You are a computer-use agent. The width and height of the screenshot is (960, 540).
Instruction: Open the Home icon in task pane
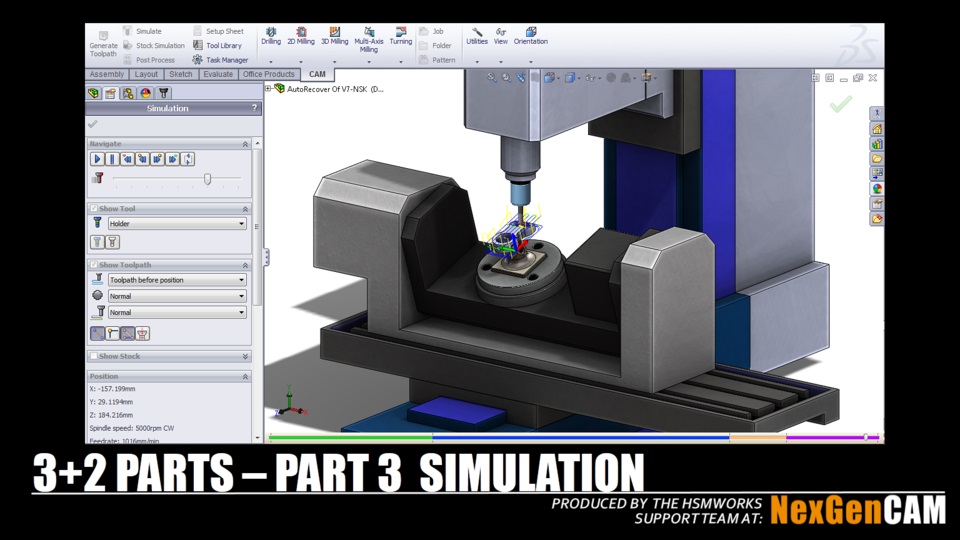pyautogui.click(x=877, y=129)
